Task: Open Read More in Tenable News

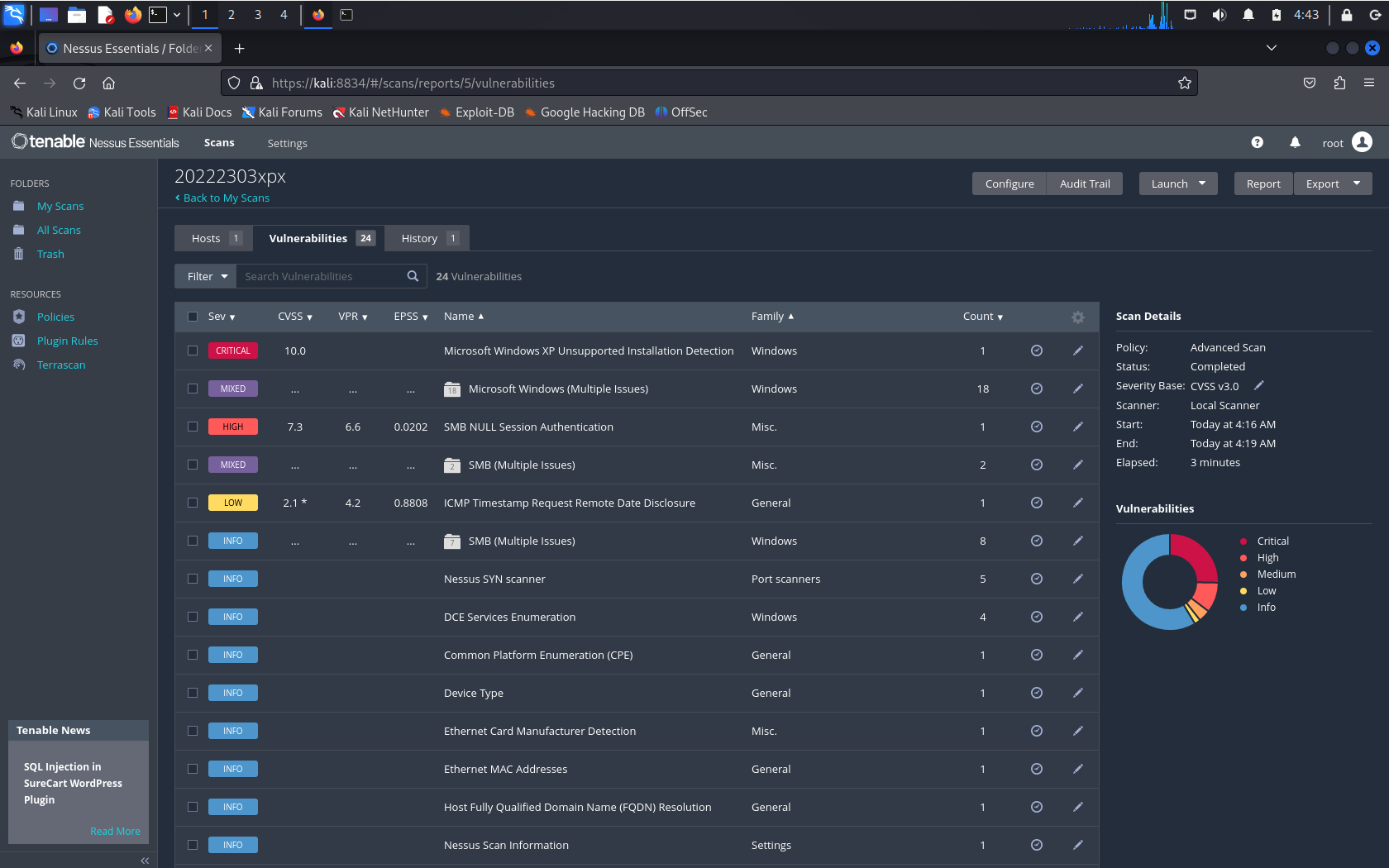Action: click(x=115, y=831)
